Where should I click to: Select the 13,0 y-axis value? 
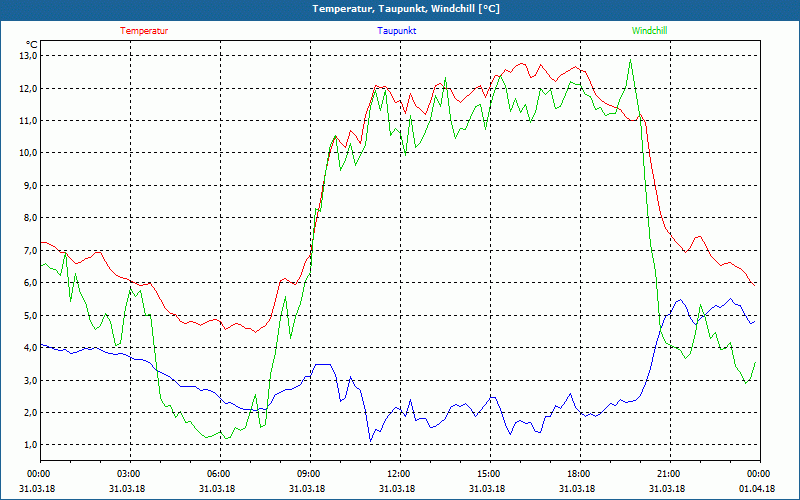(29, 56)
